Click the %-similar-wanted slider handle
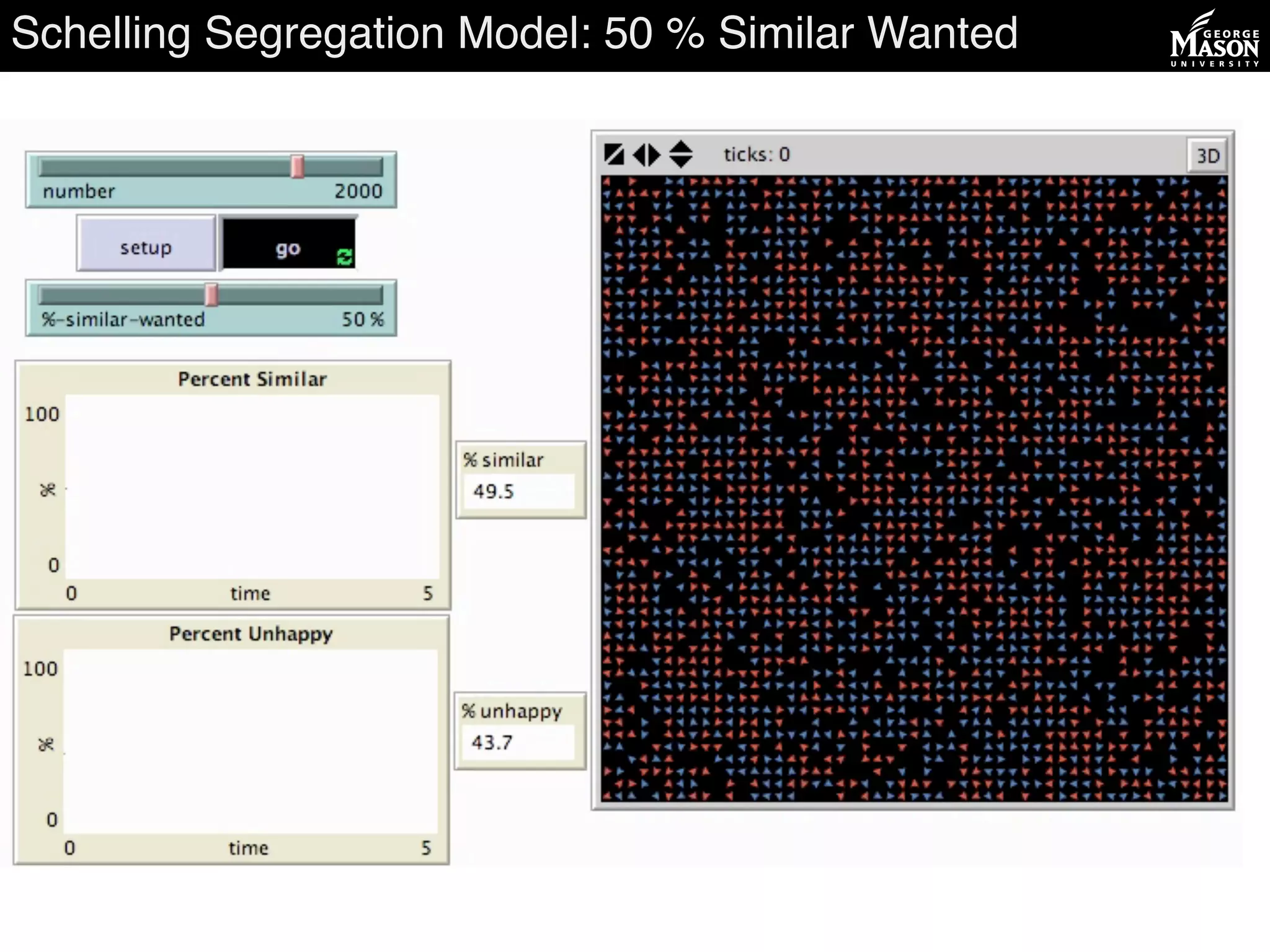The image size is (1270, 952). click(211, 295)
